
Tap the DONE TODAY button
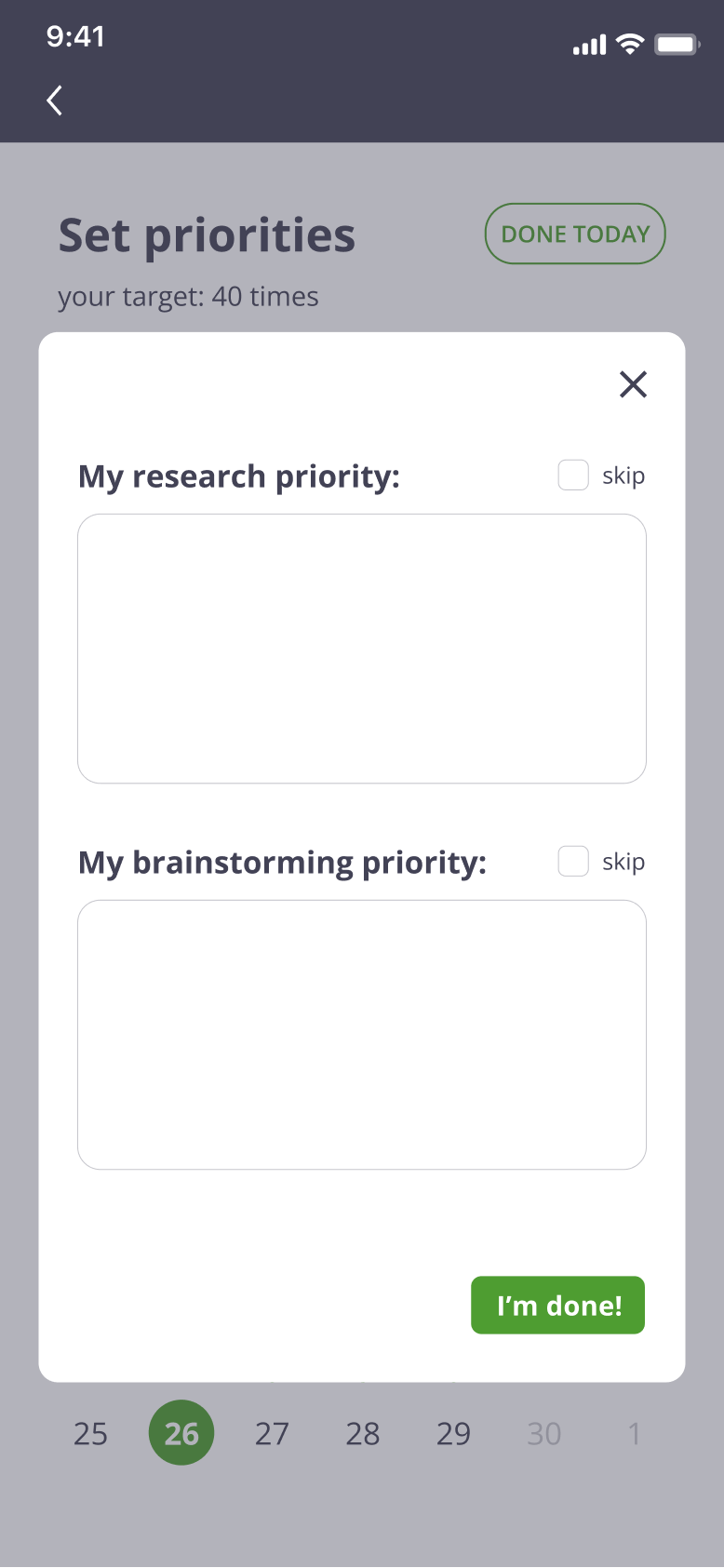[x=575, y=234]
